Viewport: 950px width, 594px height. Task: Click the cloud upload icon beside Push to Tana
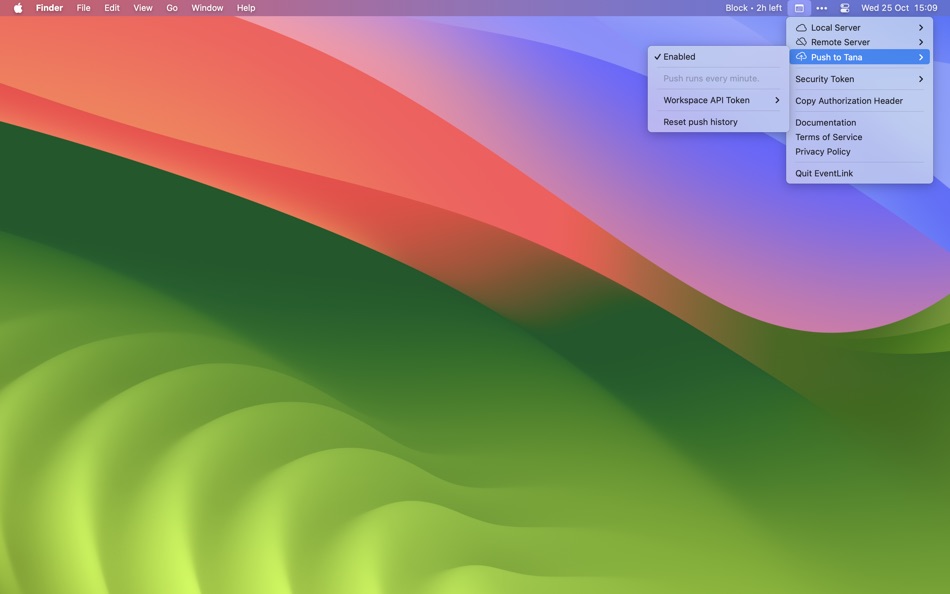click(x=801, y=57)
